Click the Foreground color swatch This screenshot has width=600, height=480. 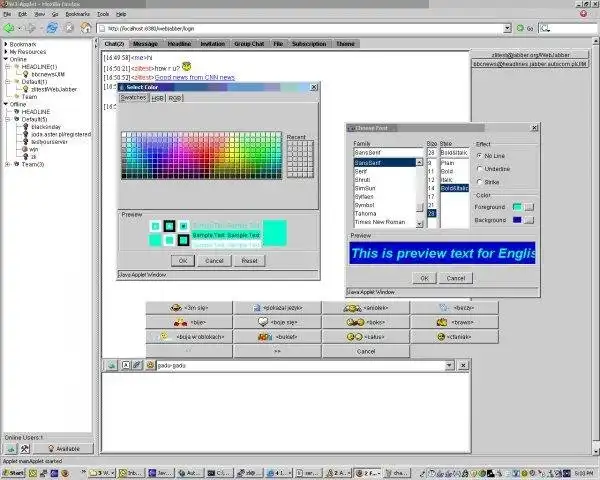[517, 207]
